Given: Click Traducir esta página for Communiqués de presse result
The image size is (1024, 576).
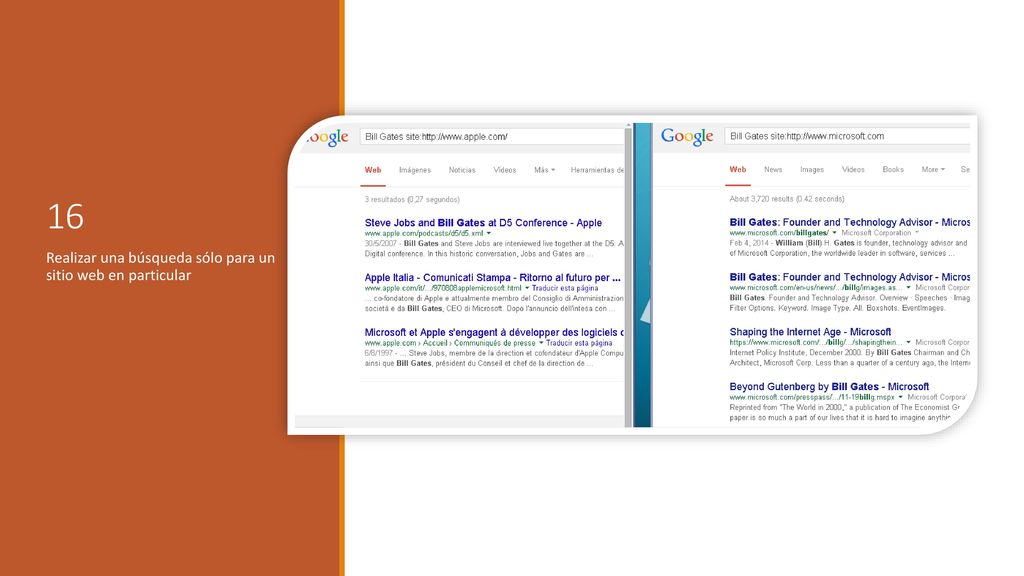Looking at the screenshot, I should tap(579, 343).
